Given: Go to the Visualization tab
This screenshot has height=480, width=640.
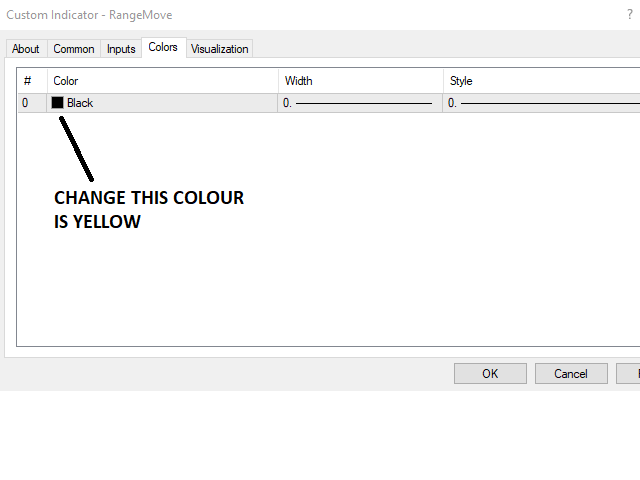Looking at the screenshot, I should [x=220, y=49].
